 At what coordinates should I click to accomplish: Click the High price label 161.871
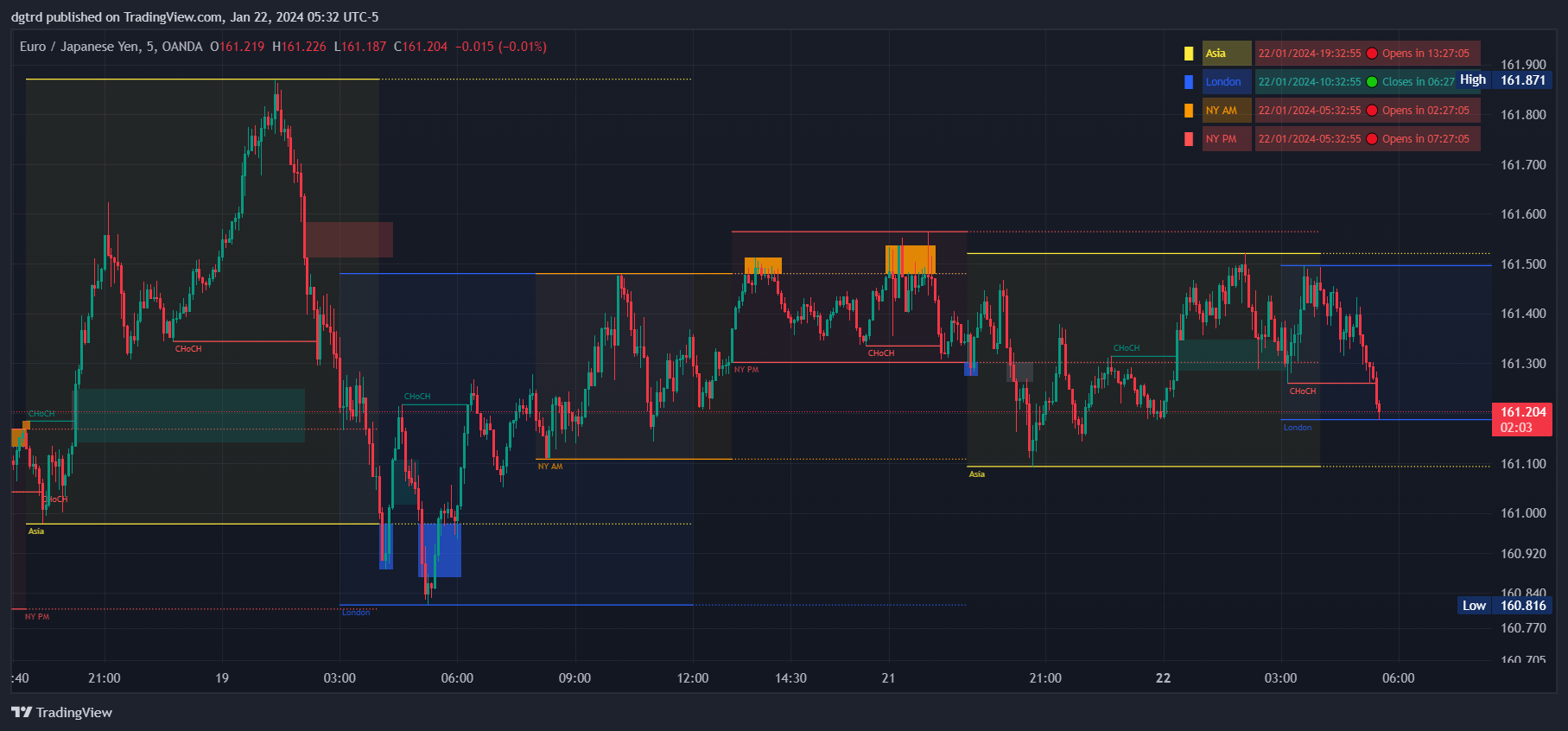pos(1522,80)
